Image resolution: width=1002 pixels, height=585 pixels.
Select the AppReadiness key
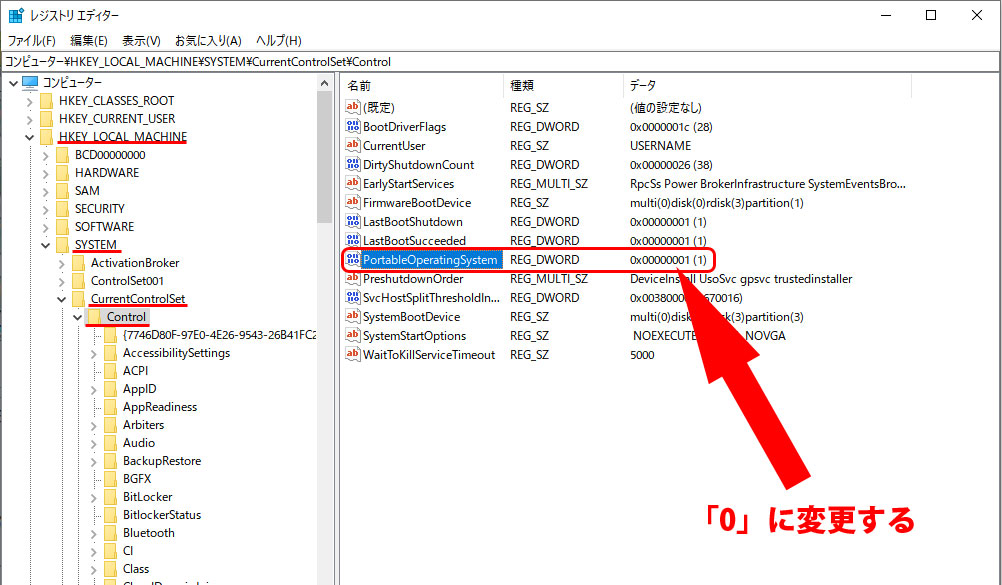pyautogui.click(x=160, y=407)
